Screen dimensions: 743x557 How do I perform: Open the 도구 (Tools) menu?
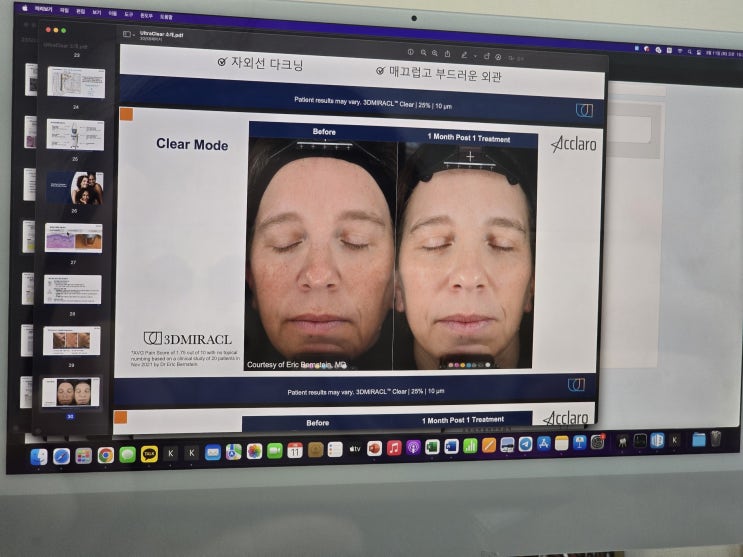(128, 14)
